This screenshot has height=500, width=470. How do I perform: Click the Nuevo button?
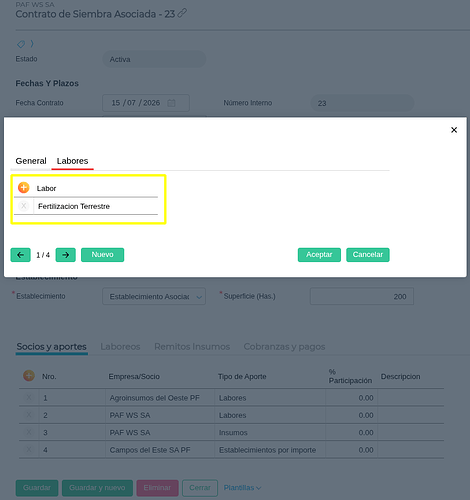click(x=103, y=255)
